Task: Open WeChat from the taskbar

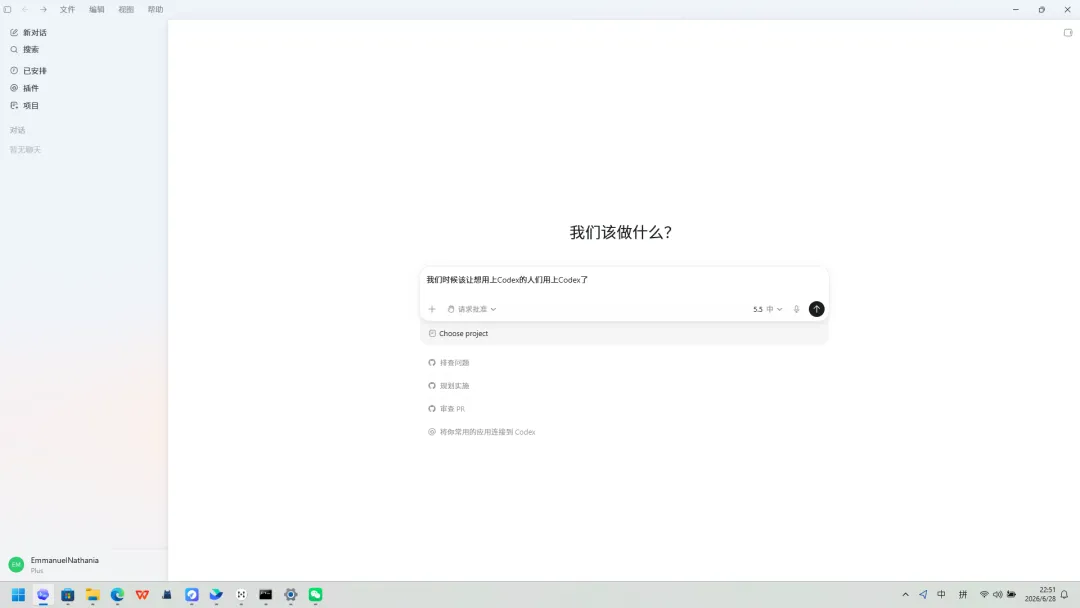Action: point(315,594)
